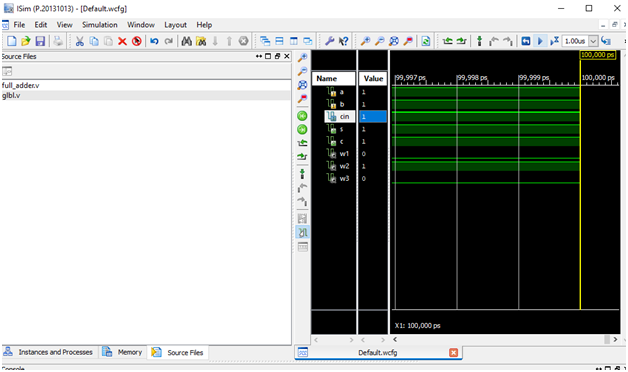Screen dimensions: 628x372
Task: Toggle the highlighted Snap to Transition icon
Action: coord(302,232)
